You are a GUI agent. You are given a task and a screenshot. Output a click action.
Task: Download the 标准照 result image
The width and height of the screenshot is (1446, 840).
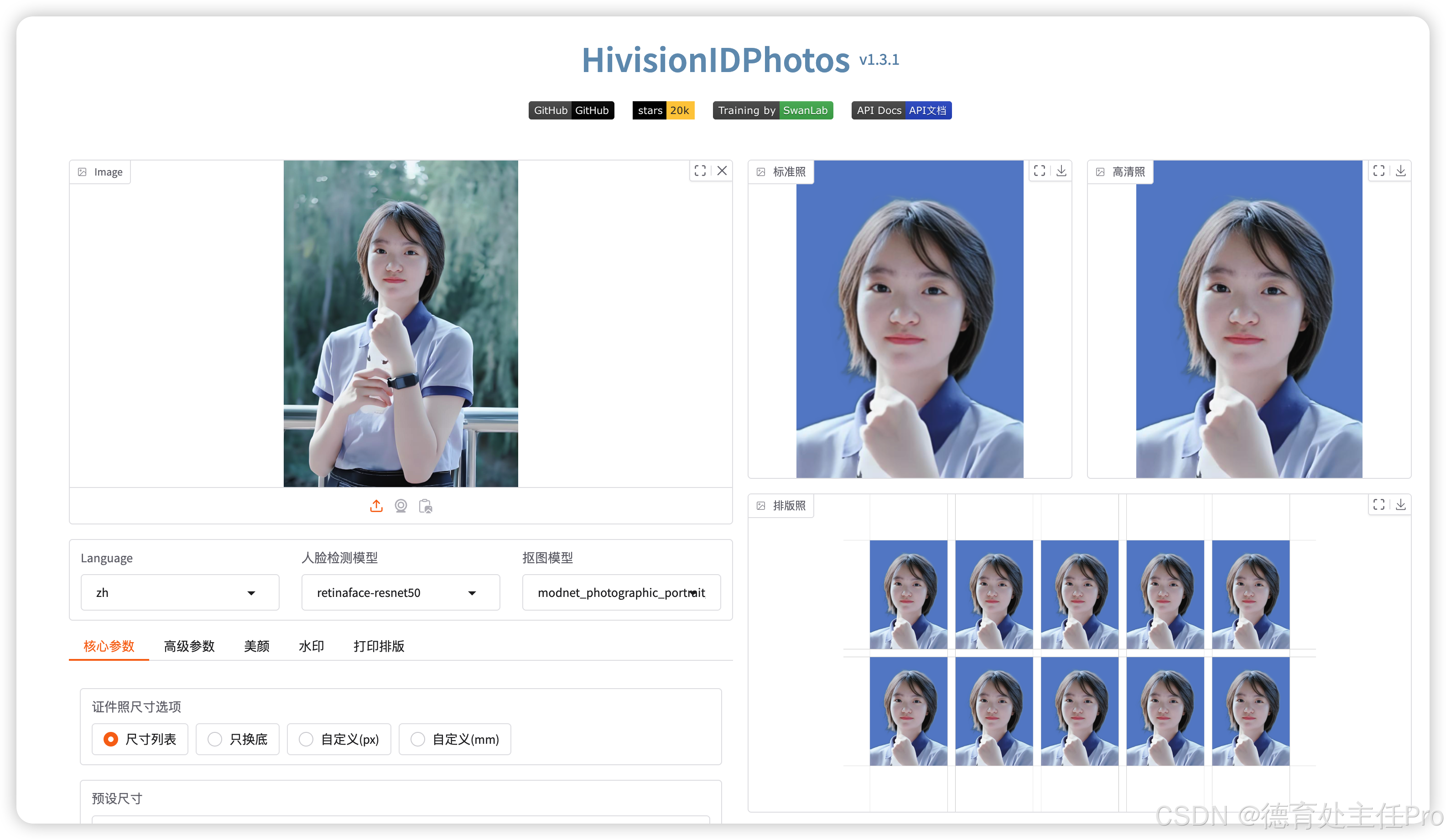pos(1061,171)
